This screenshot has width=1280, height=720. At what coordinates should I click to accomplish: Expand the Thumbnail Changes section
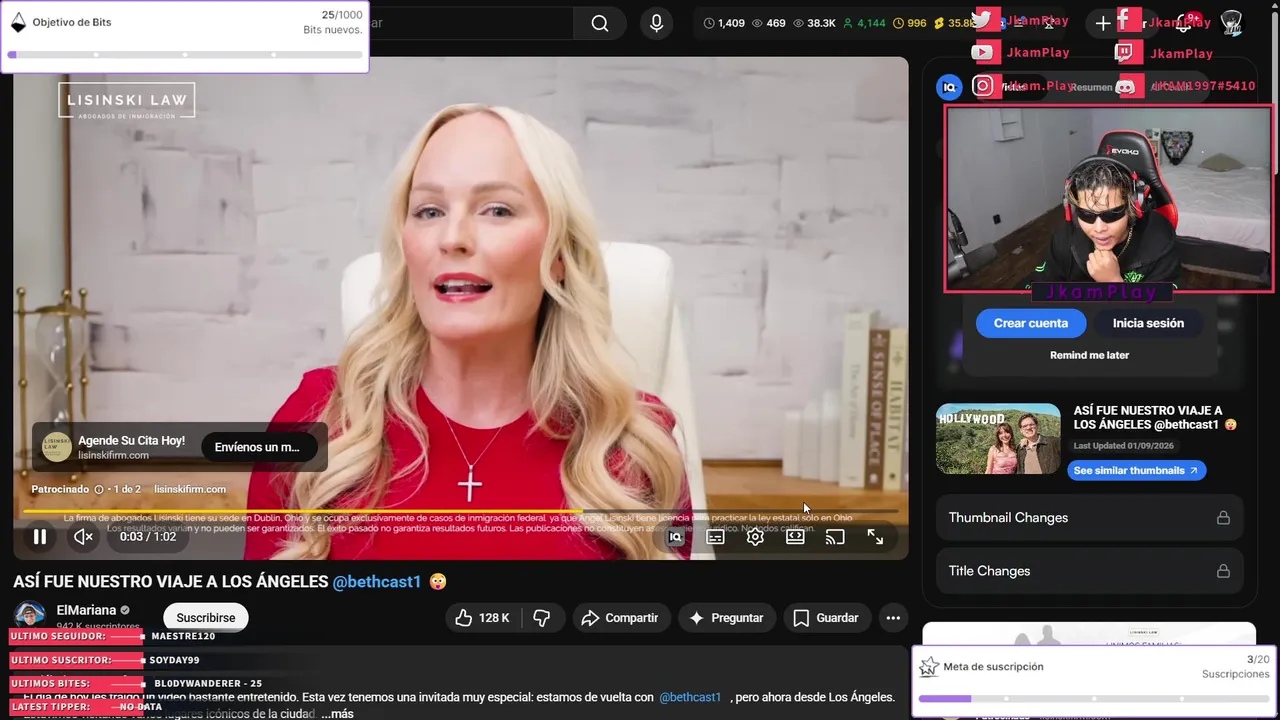(1089, 517)
